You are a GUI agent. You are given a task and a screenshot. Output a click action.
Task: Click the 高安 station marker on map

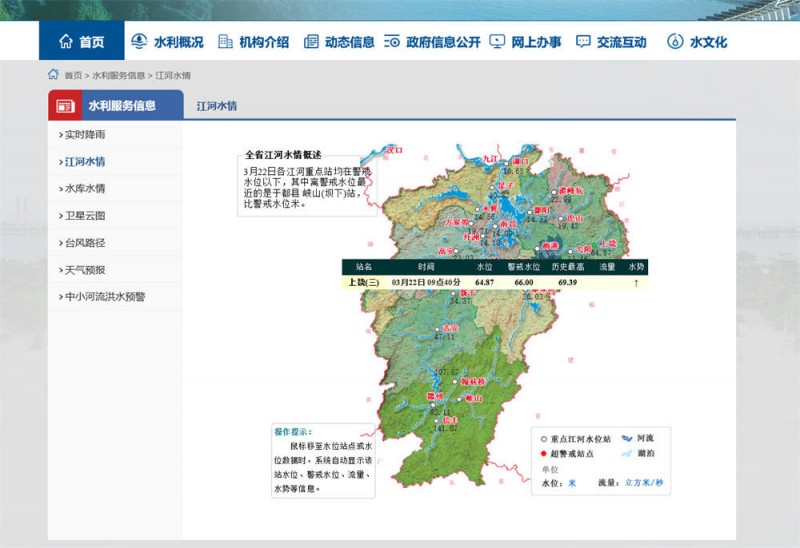click(456, 251)
